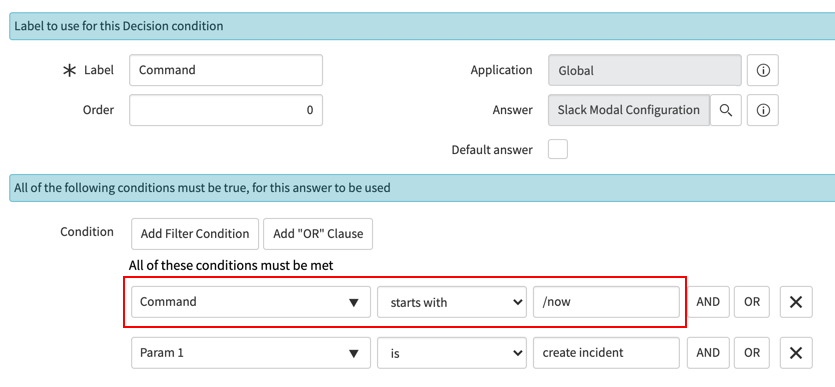Click OR button on the Command row

click(x=752, y=302)
